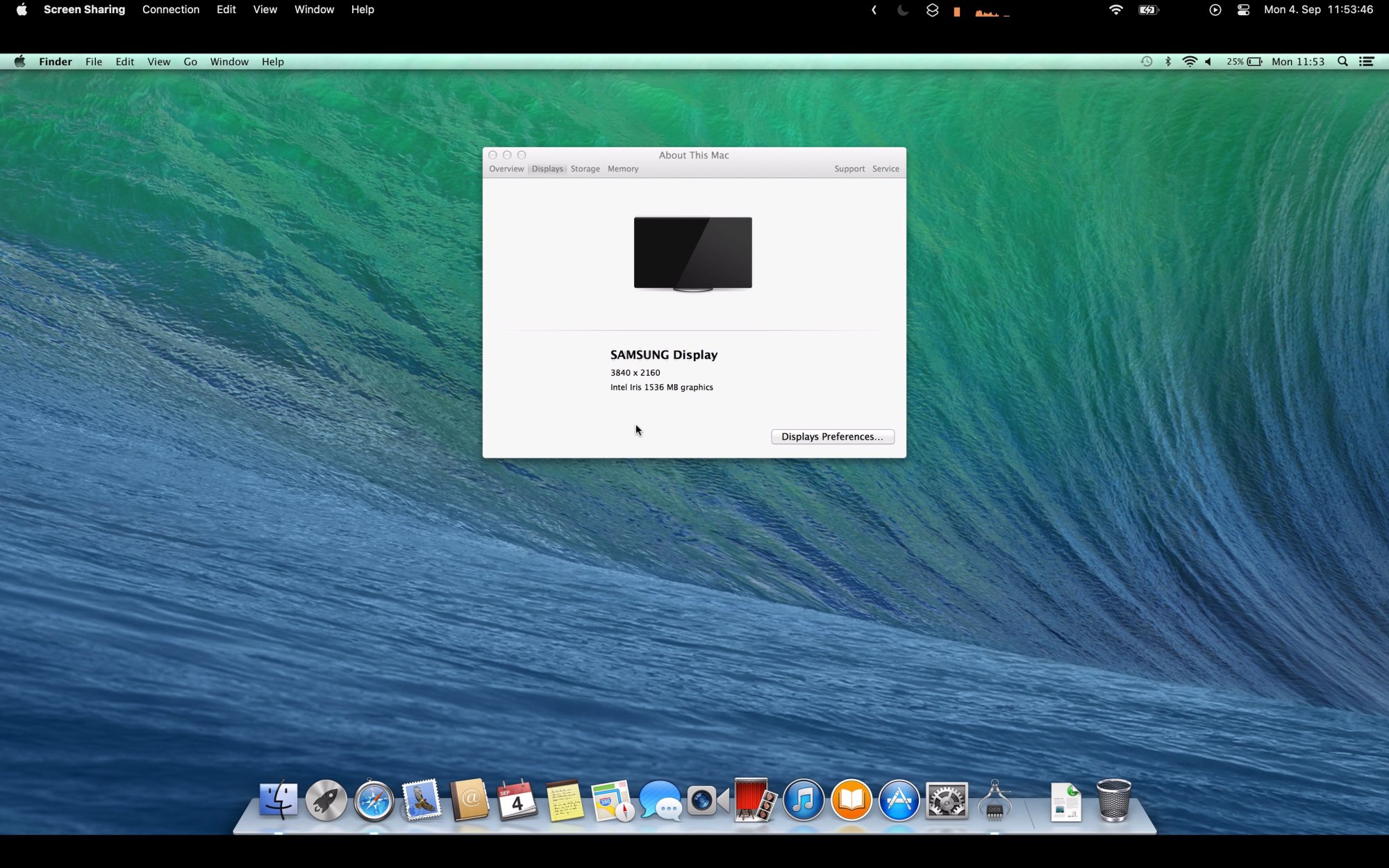Open System Preferences from the Dock

coord(947,800)
